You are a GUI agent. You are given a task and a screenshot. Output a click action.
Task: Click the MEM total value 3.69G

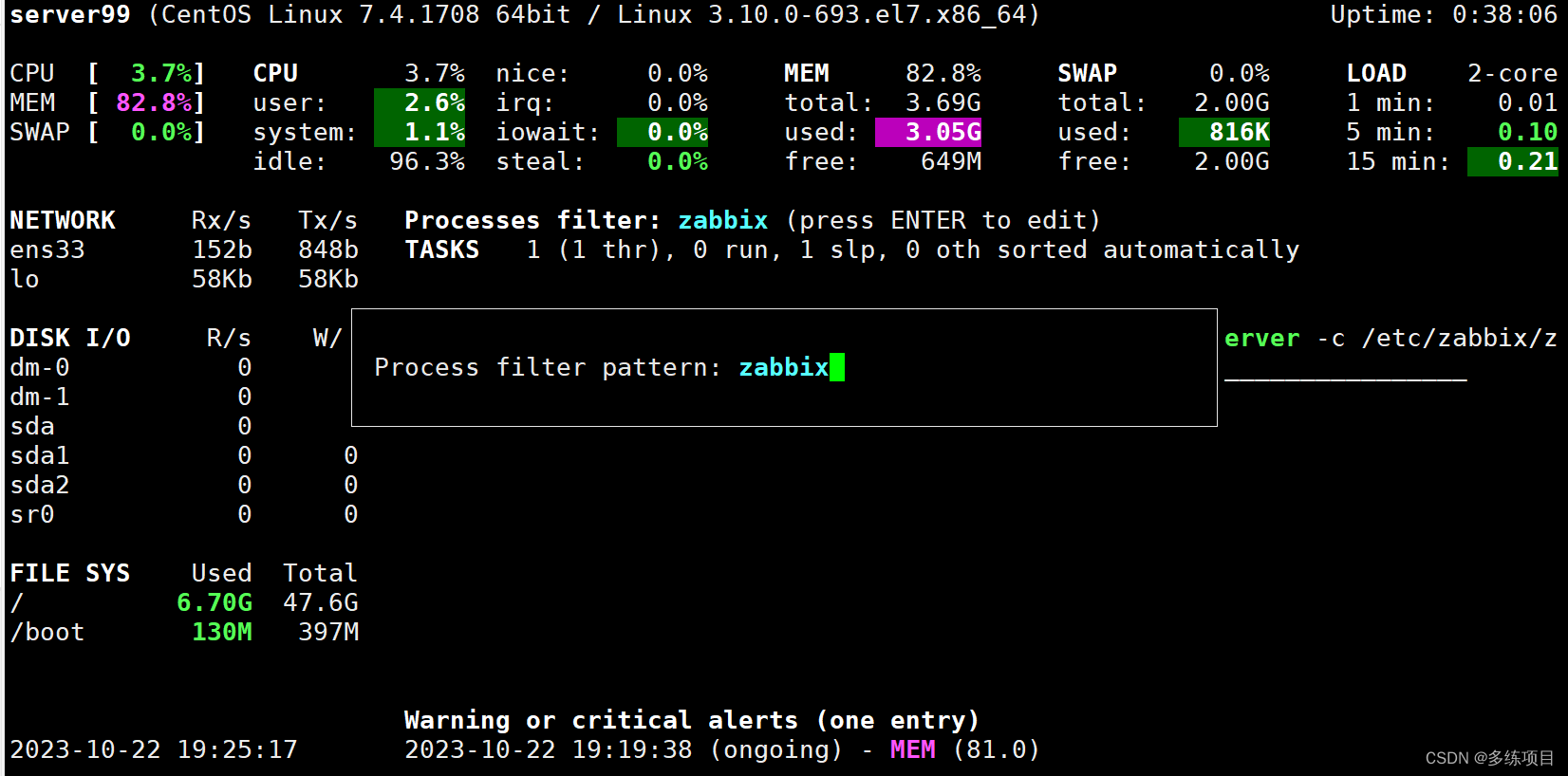(x=943, y=102)
